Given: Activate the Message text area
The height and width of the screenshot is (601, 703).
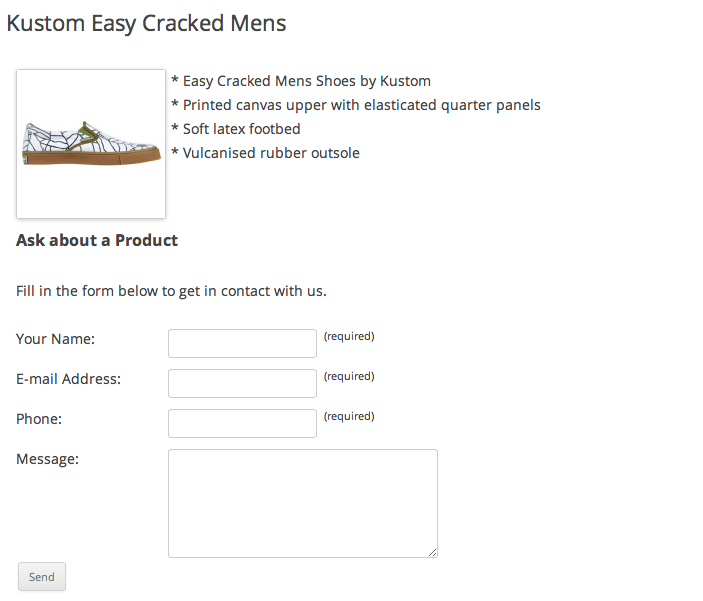Looking at the screenshot, I should click(303, 504).
